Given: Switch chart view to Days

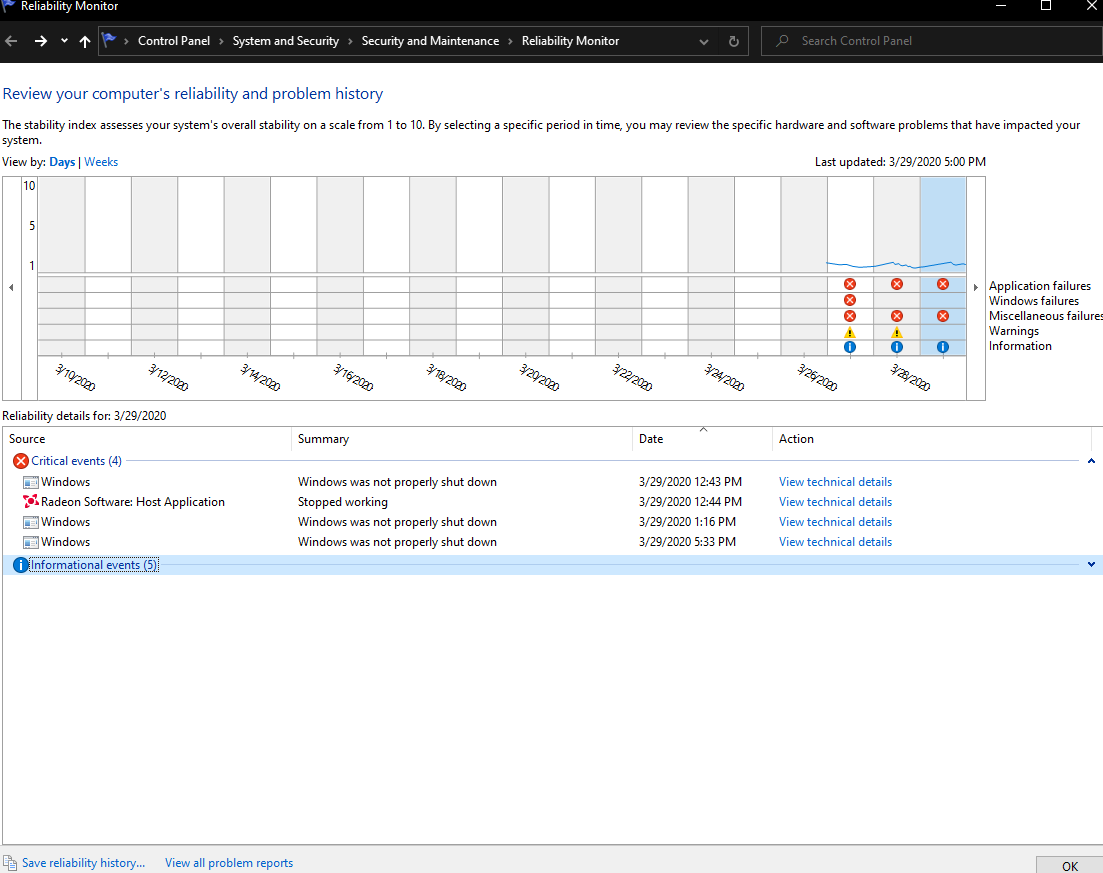Looking at the screenshot, I should coord(62,162).
